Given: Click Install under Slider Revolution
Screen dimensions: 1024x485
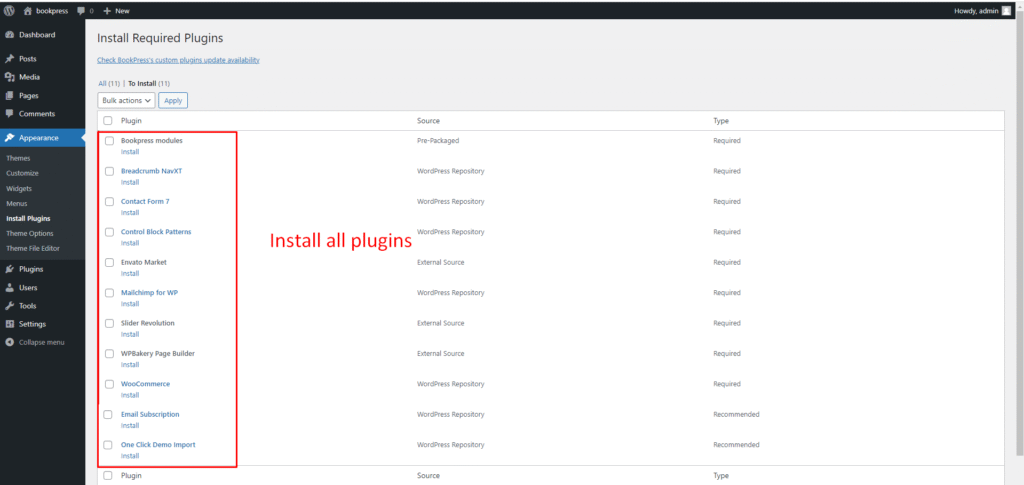Looking at the screenshot, I should coord(130,334).
